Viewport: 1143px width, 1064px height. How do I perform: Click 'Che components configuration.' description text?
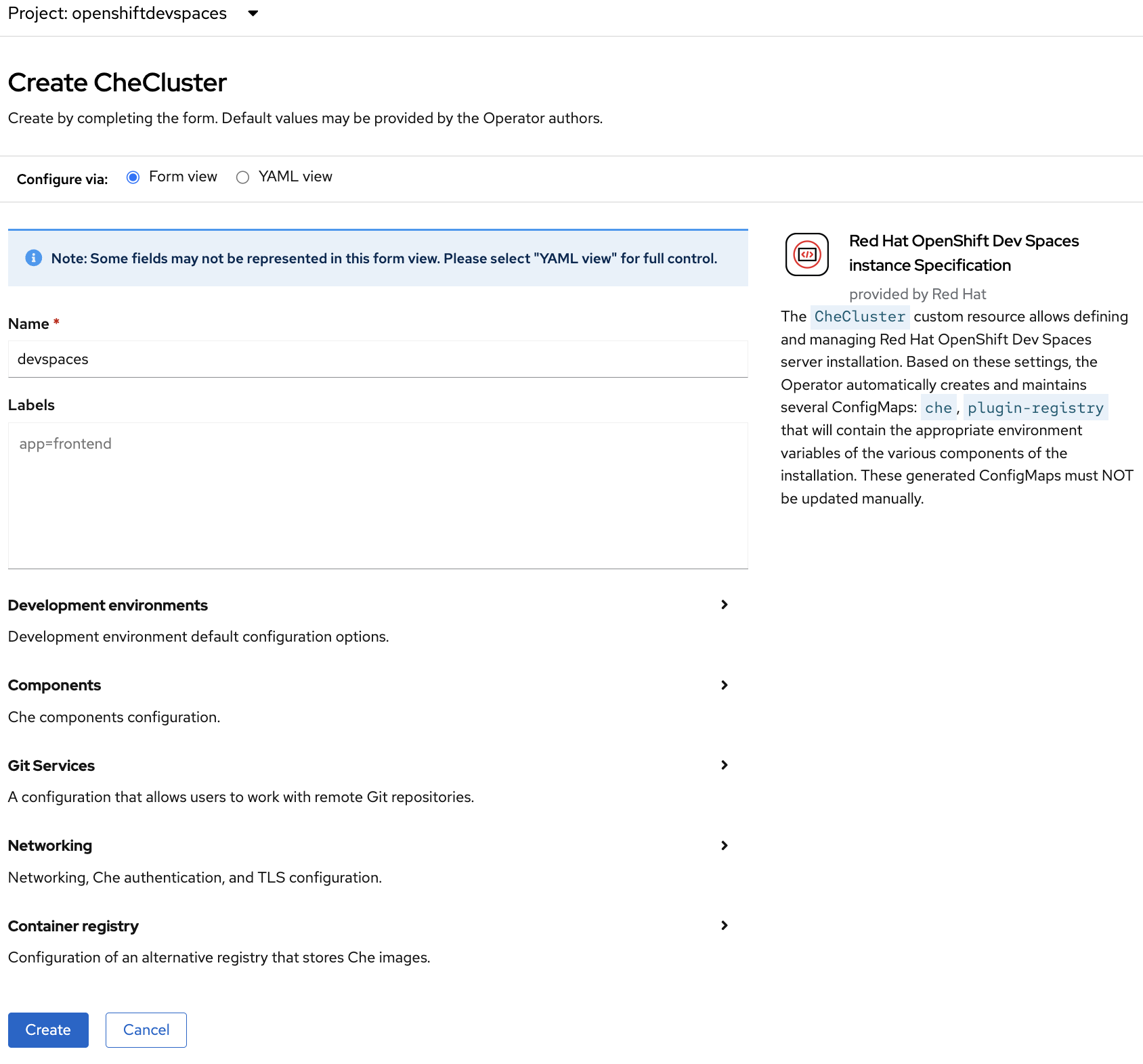(x=114, y=717)
